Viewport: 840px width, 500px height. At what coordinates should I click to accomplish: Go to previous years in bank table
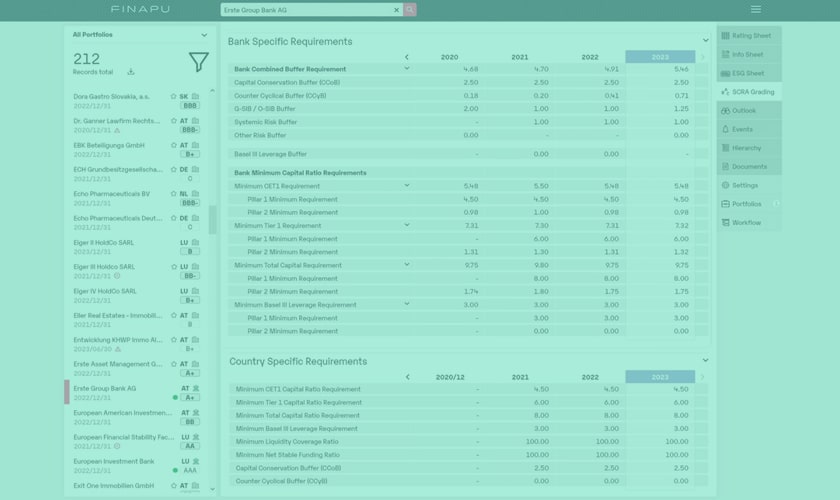(x=407, y=57)
